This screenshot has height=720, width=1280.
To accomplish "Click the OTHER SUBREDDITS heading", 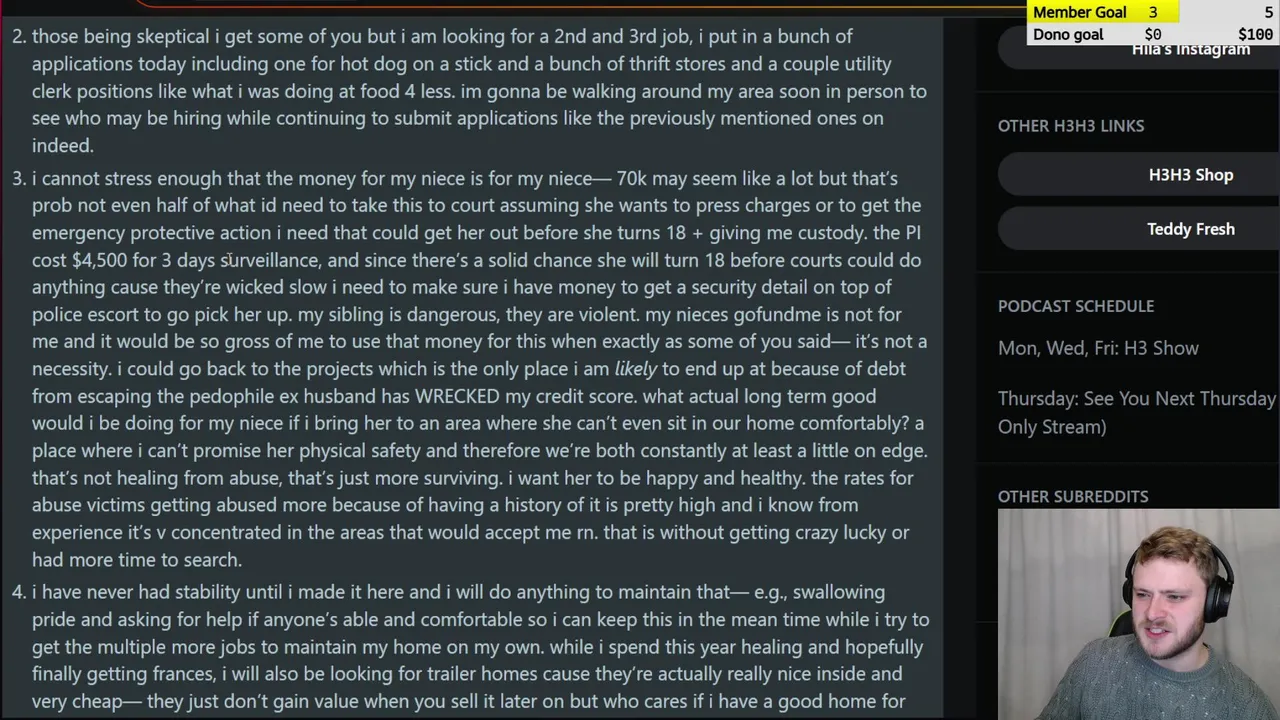I will 1072,496.
